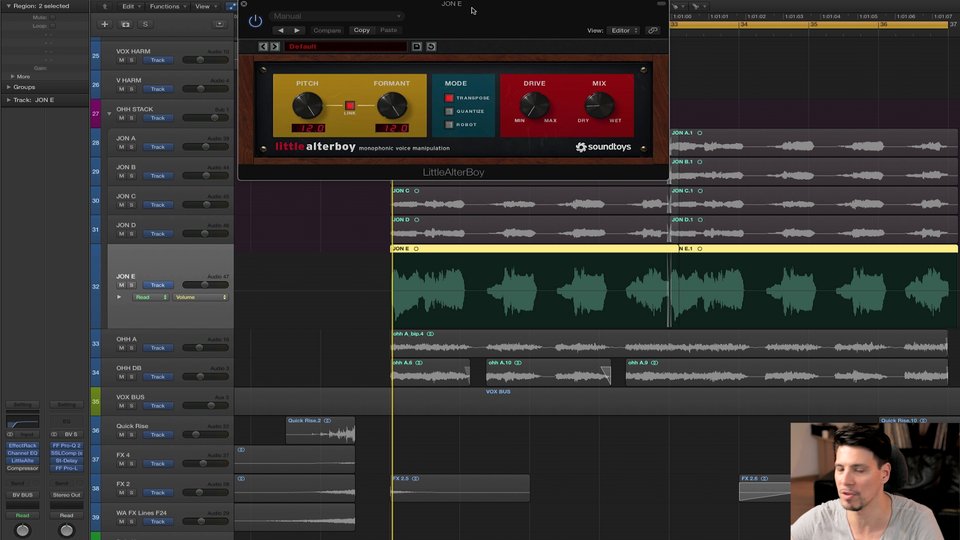Select the Quick Rise.2 region
The image size is (960, 540).
(x=320, y=430)
